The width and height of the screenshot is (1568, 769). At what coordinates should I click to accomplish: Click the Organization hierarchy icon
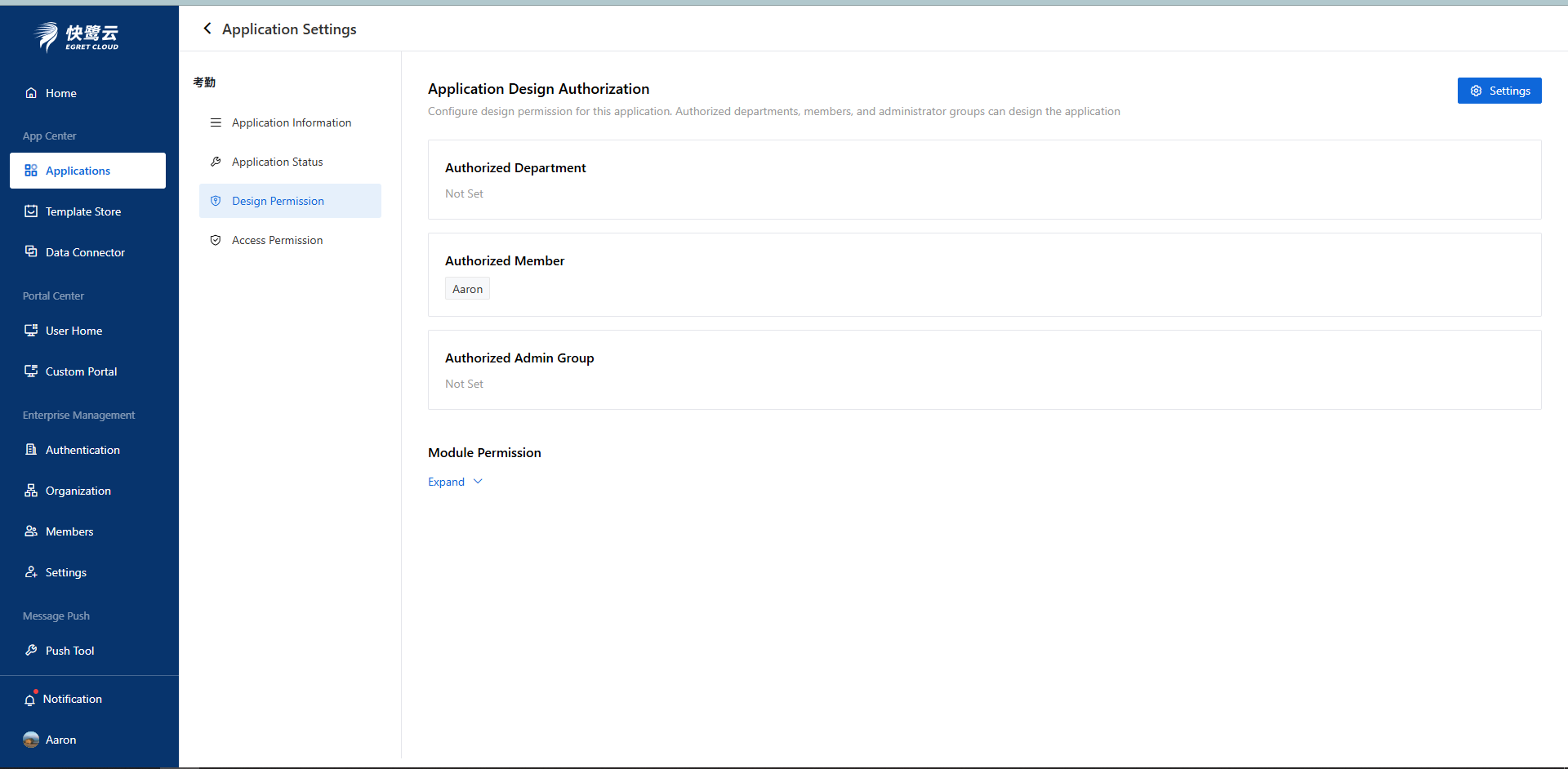tap(31, 491)
